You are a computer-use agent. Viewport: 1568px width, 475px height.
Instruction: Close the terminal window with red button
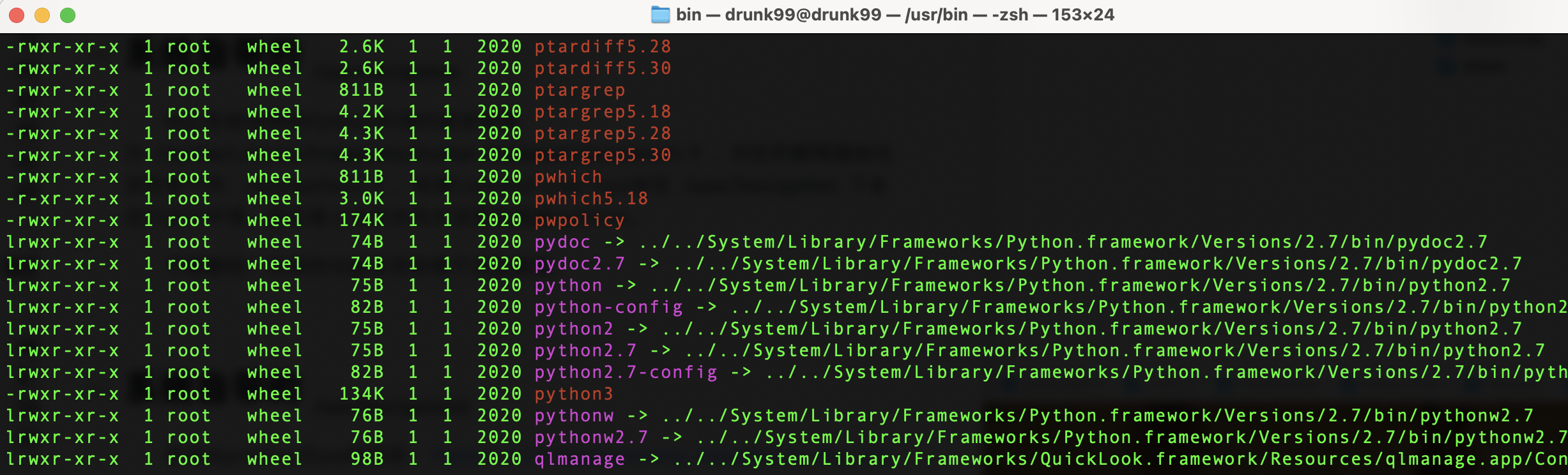[17, 15]
